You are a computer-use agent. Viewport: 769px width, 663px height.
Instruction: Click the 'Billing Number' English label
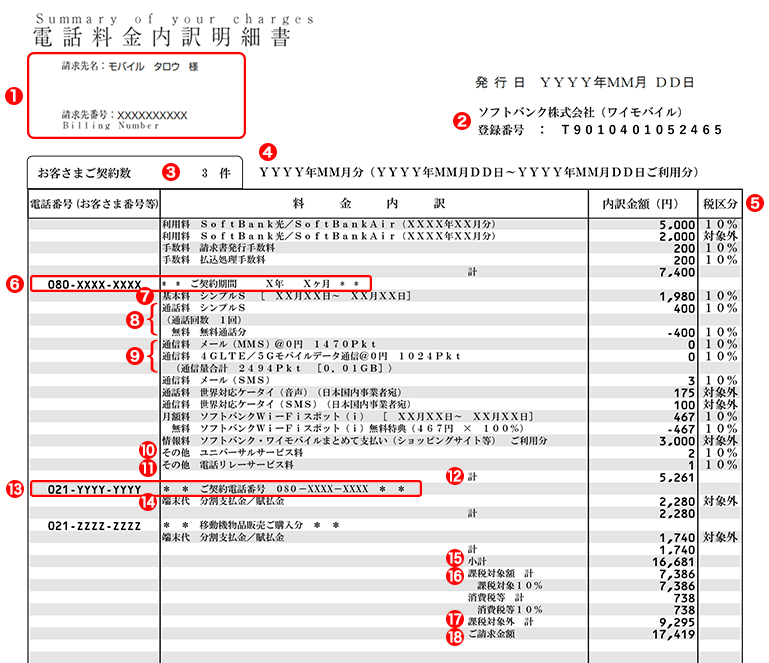[x=111, y=126]
